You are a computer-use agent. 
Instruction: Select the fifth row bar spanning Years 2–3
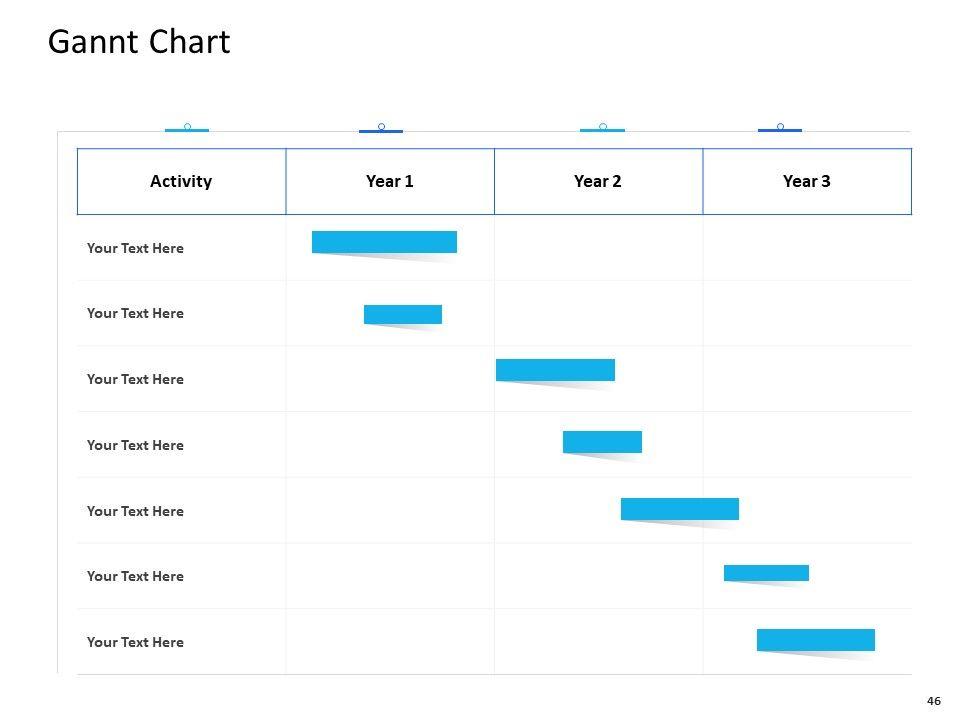point(680,509)
